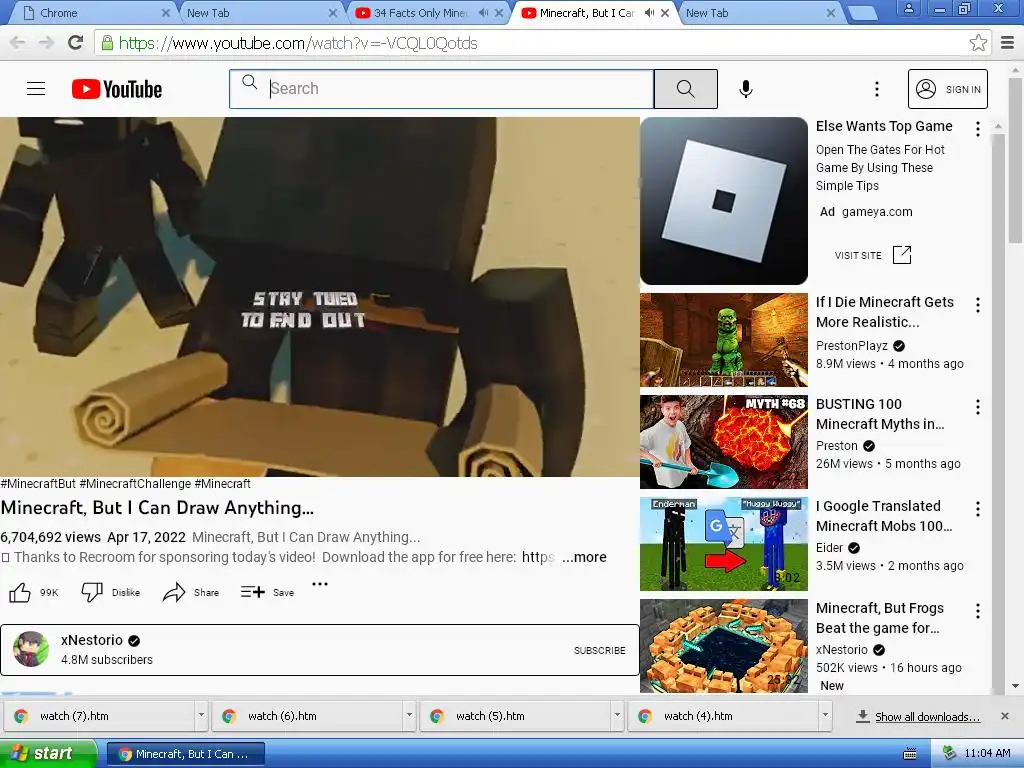The image size is (1024, 768).
Task: Expand dropdown for watch (4).htm download
Action: point(825,715)
